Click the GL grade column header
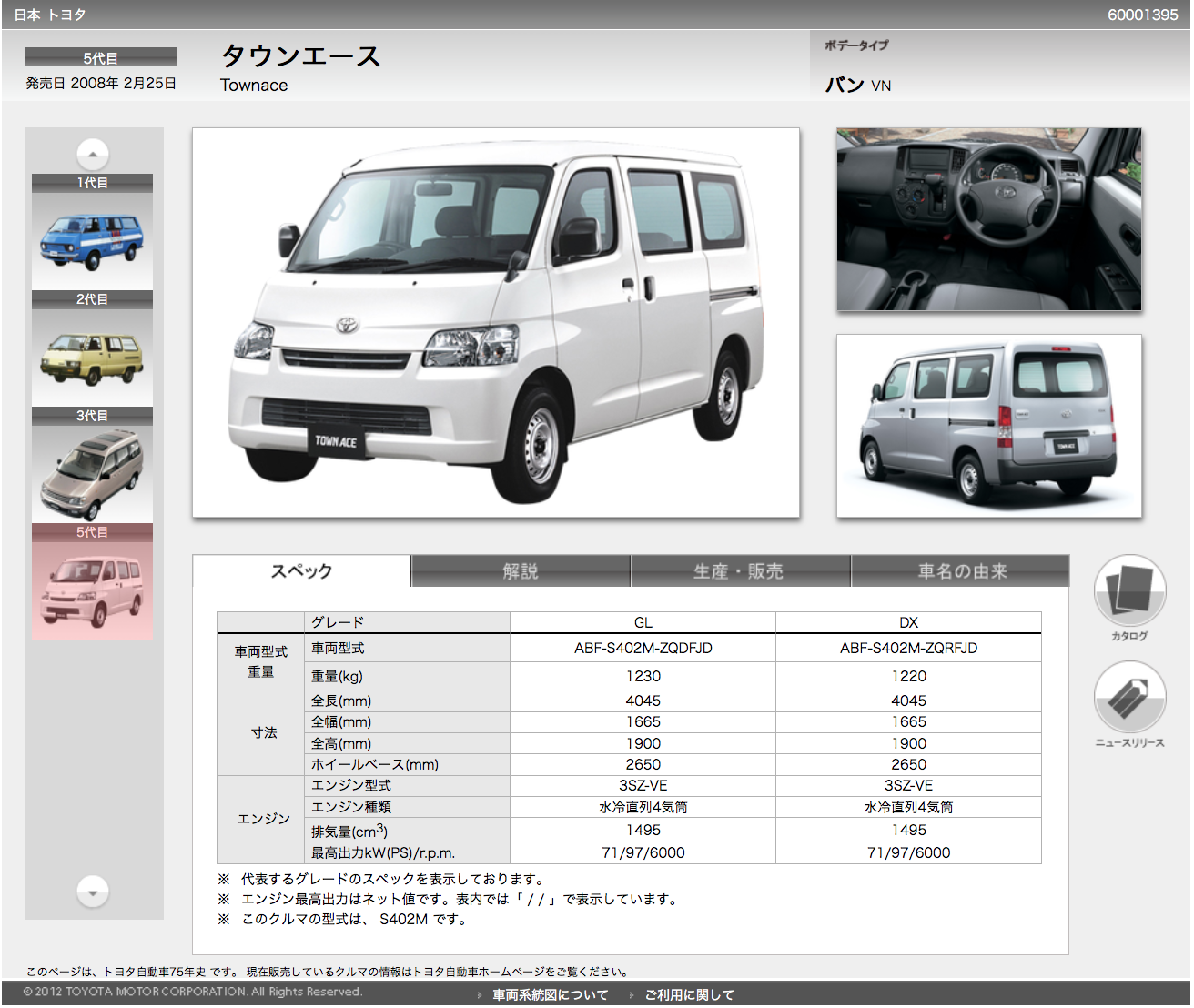1194x1008 pixels. click(643, 622)
